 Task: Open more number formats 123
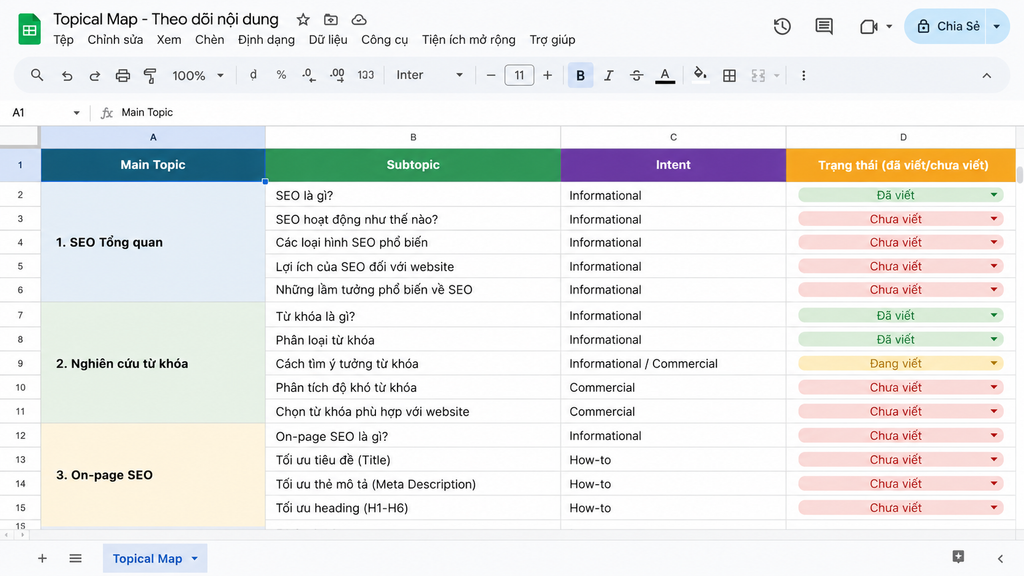click(x=366, y=75)
